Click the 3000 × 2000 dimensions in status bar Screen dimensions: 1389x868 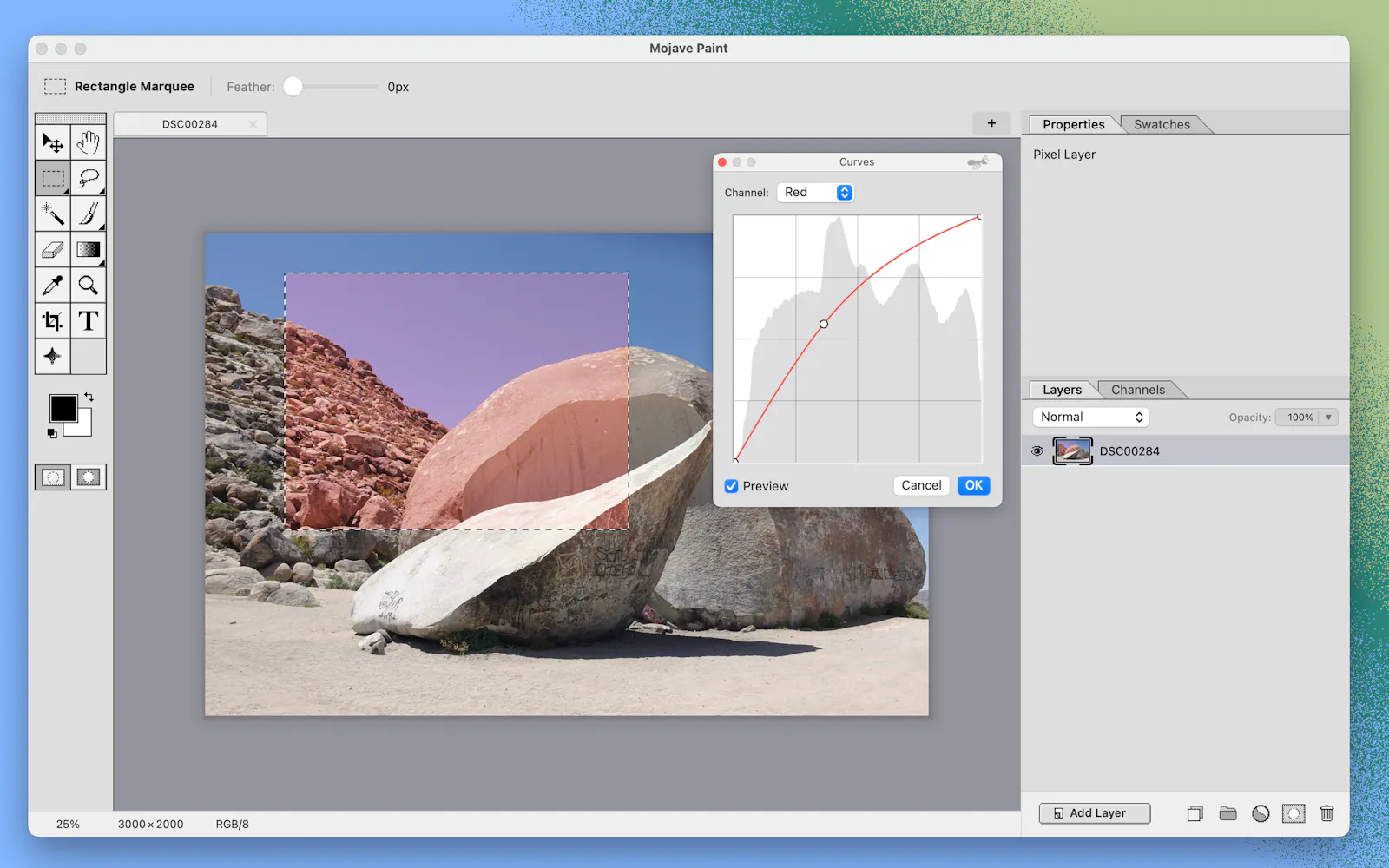click(150, 825)
